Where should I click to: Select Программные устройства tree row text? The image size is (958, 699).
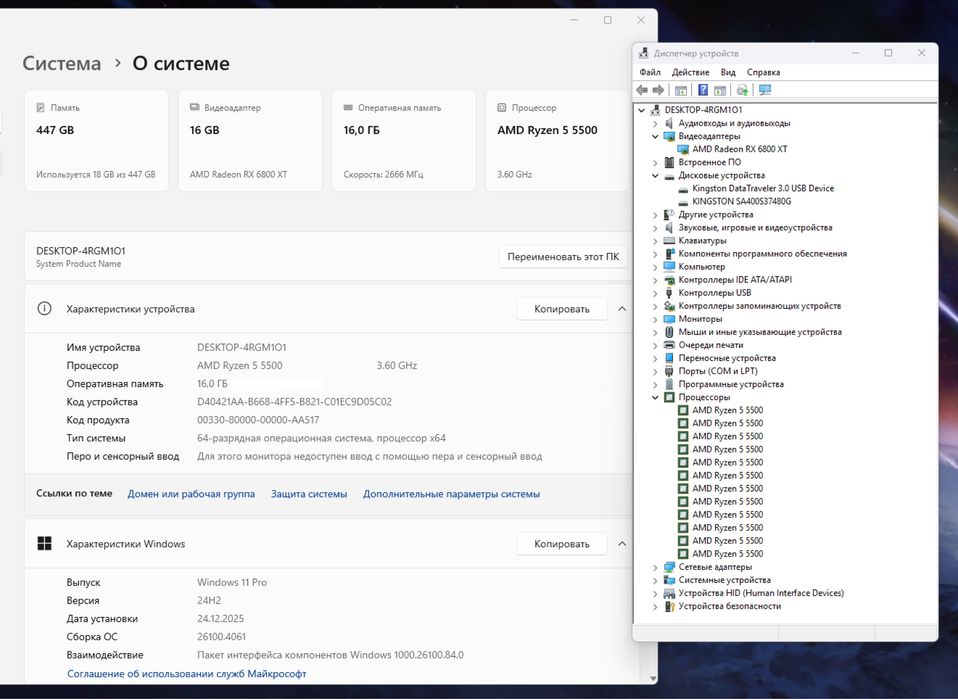[731, 384]
